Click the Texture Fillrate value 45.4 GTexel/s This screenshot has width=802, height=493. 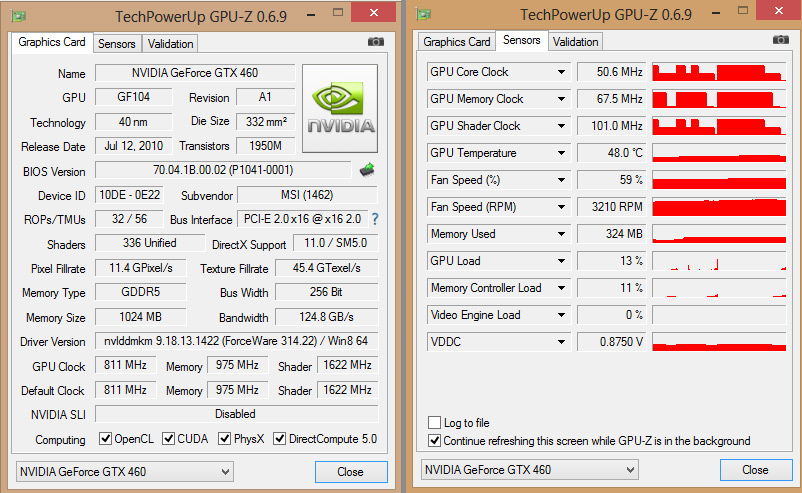point(326,268)
